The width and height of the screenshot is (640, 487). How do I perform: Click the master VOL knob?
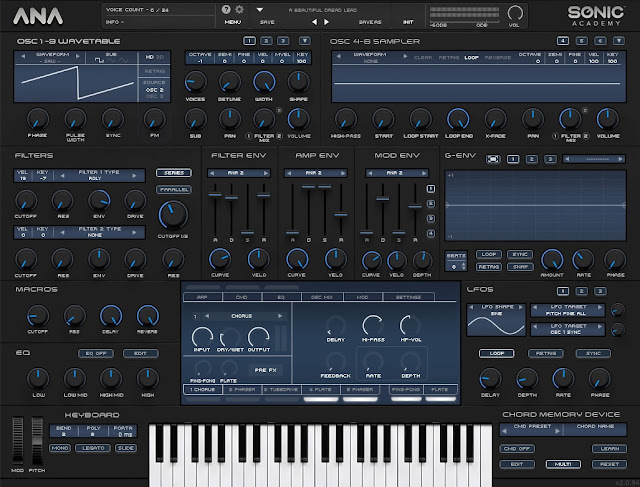pos(516,11)
